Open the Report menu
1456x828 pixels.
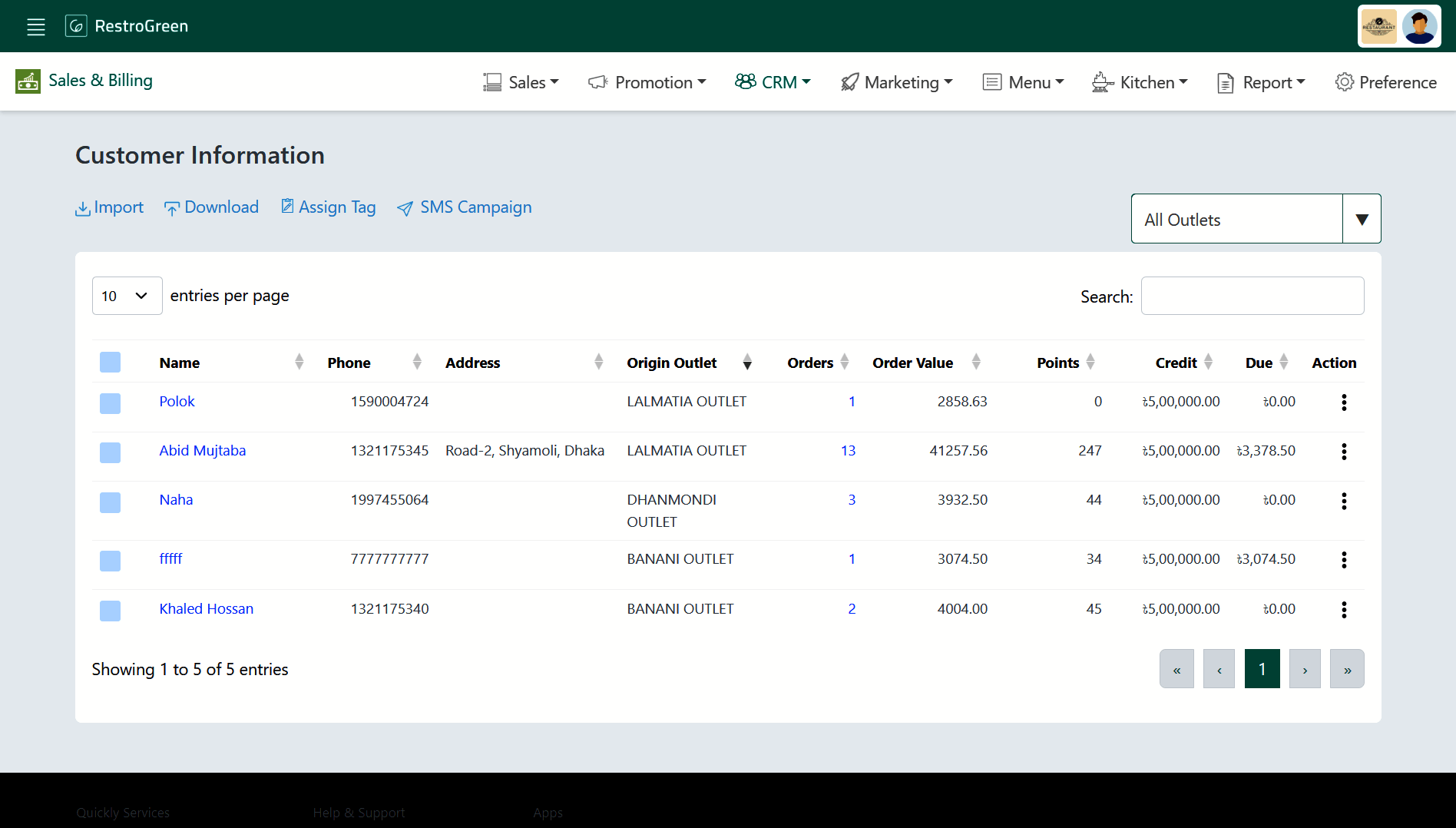(x=1261, y=82)
